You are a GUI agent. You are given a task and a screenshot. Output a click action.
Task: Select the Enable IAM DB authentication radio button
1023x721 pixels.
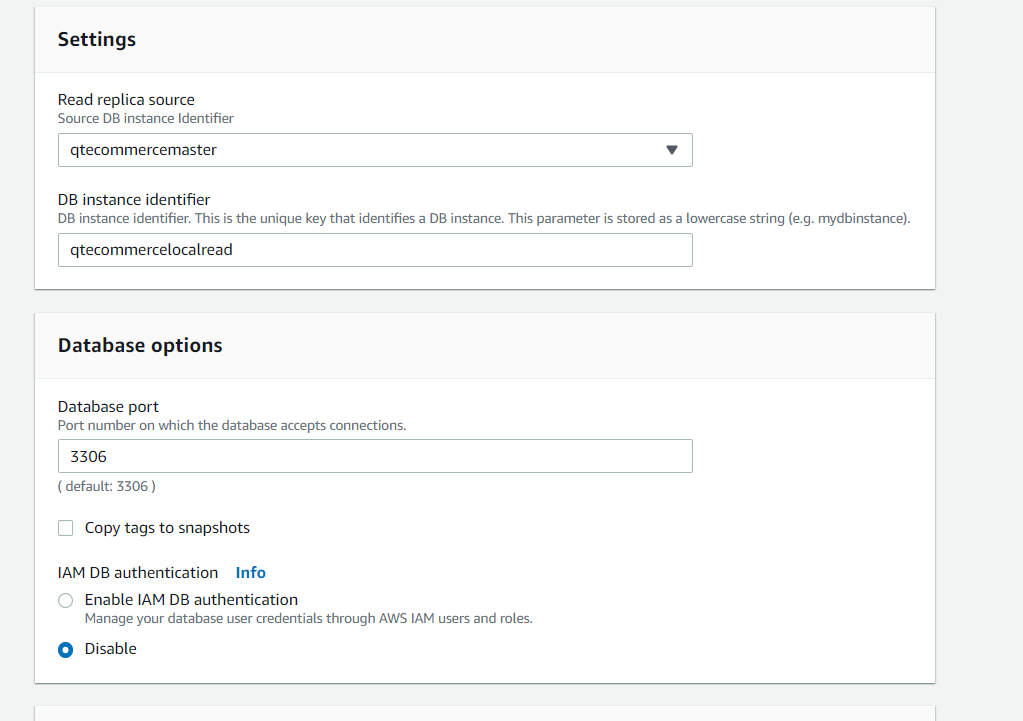click(x=66, y=600)
